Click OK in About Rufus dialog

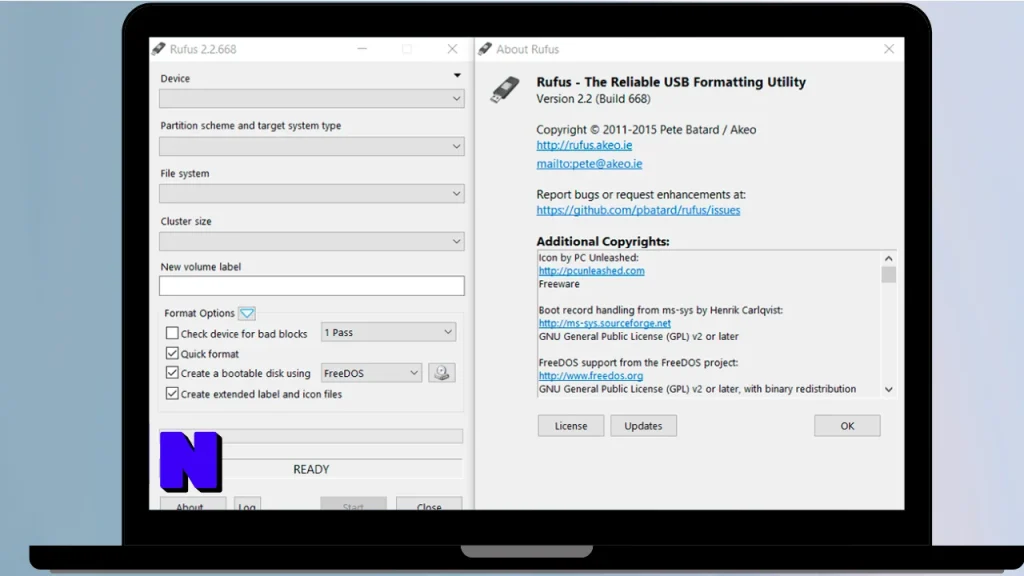point(847,426)
